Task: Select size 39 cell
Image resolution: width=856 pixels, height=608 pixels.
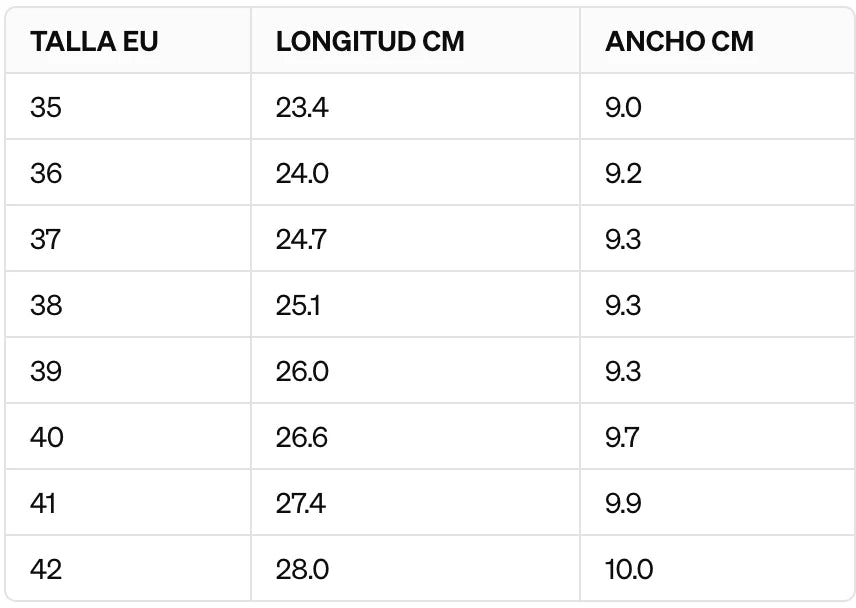Action: (46, 371)
